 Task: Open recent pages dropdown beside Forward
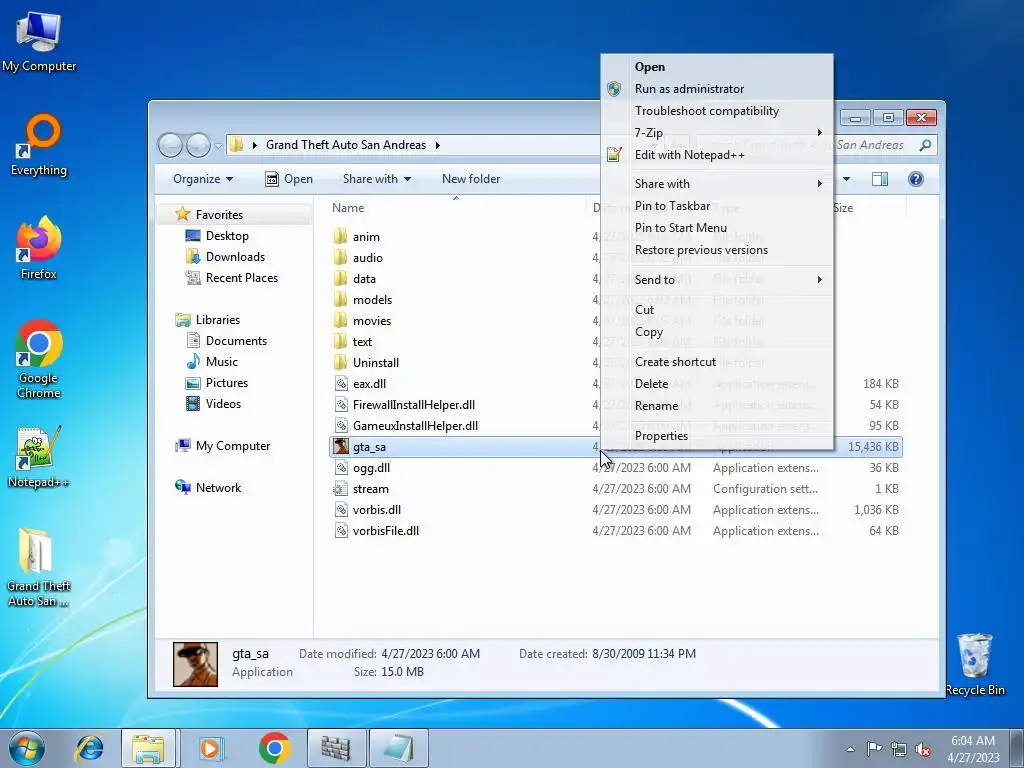(x=217, y=146)
